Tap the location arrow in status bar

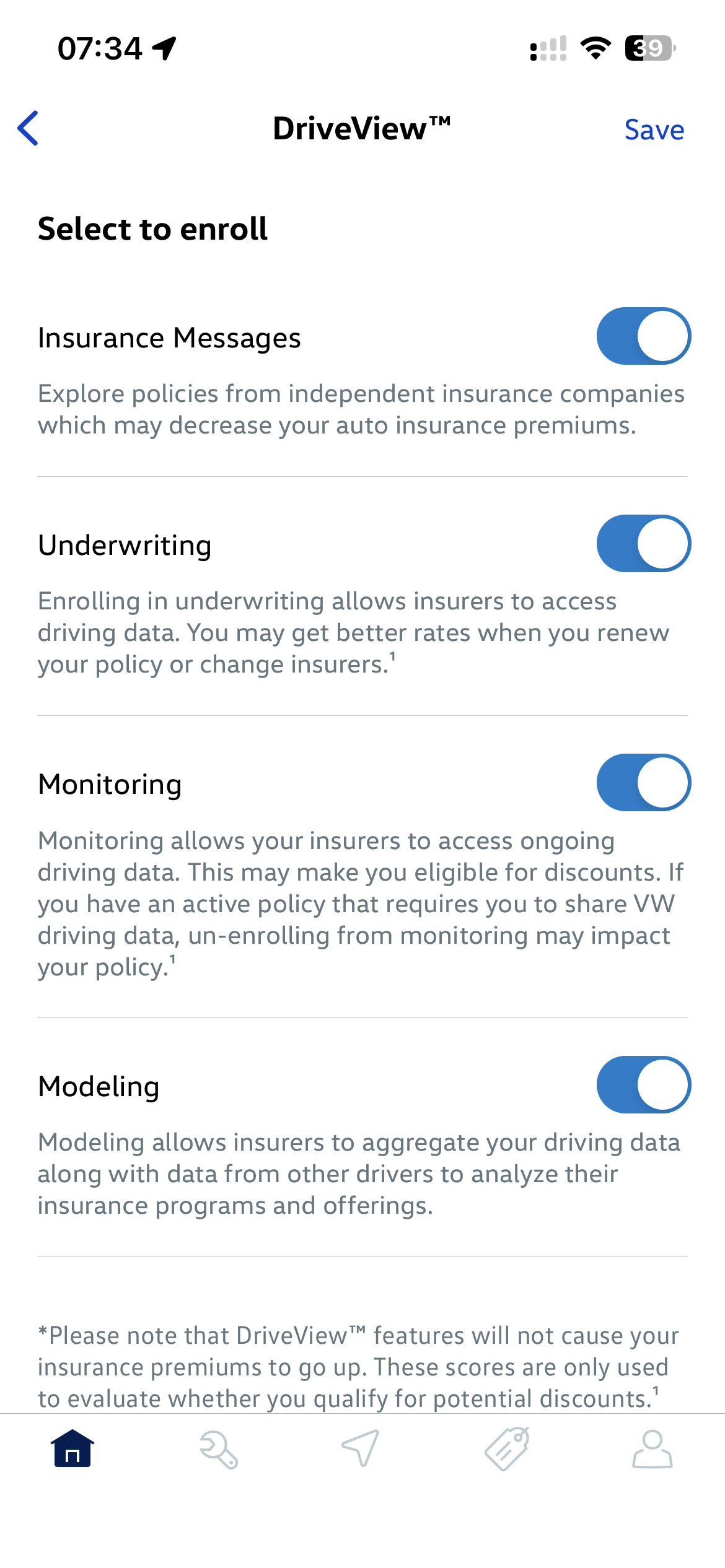[165, 48]
